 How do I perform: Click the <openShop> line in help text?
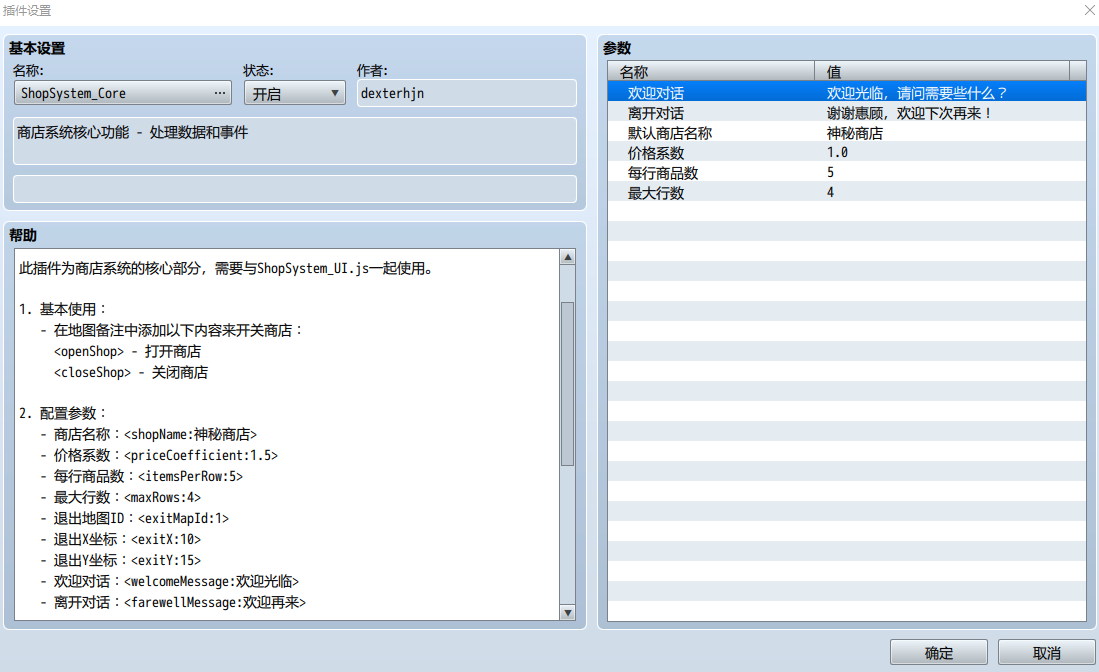(127, 351)
